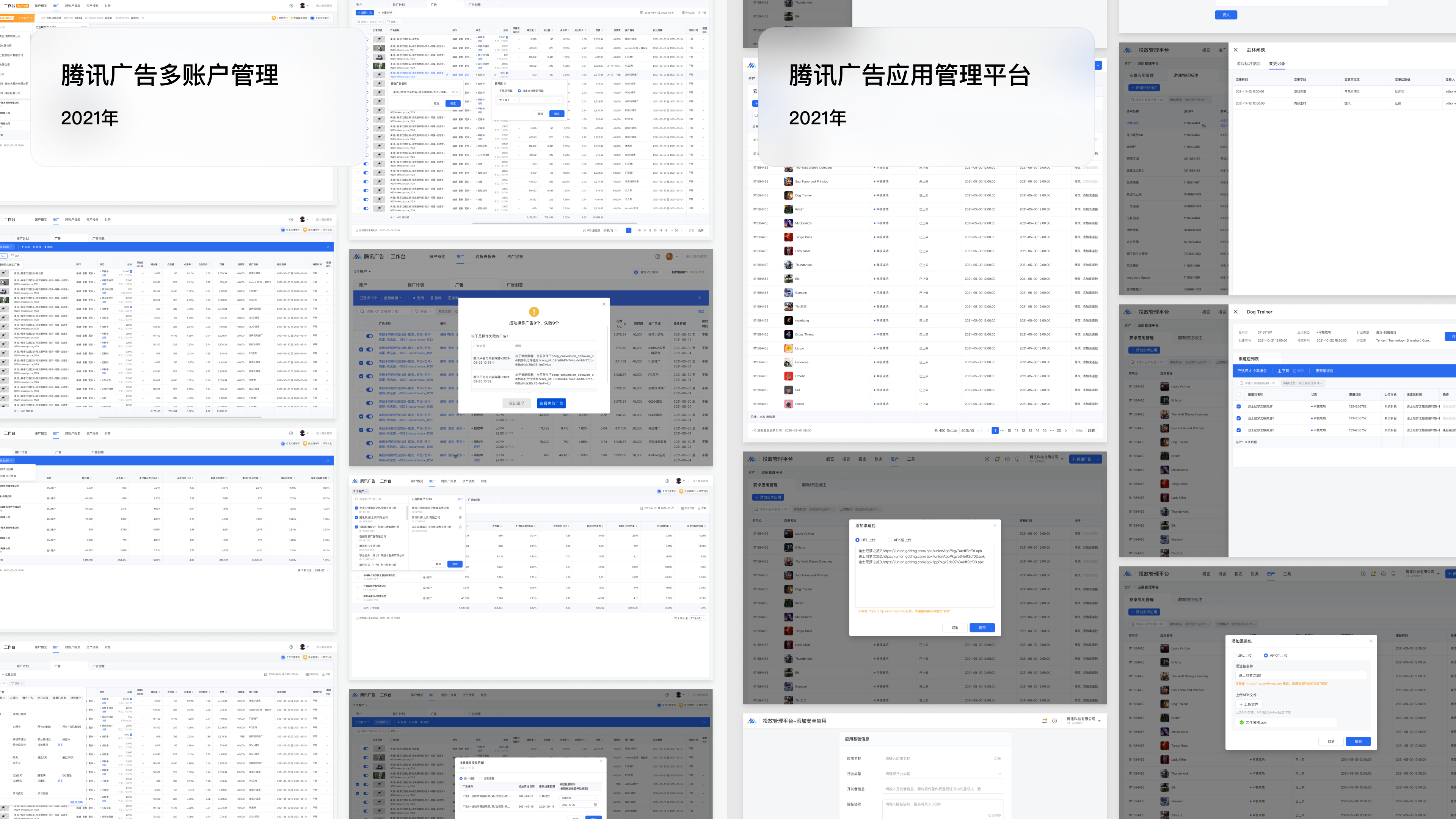Close the 武林闲侠 side panel
1456x819 pixels.
coord(1236,50)
